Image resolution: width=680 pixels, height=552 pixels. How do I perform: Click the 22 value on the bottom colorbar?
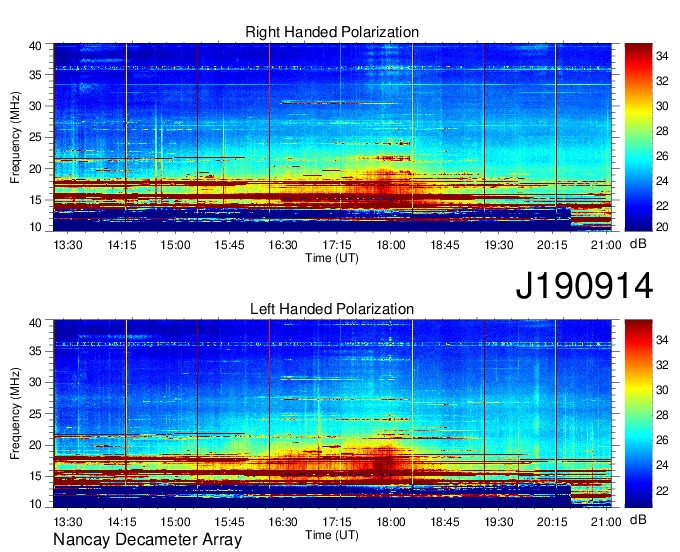coord(662,490)
